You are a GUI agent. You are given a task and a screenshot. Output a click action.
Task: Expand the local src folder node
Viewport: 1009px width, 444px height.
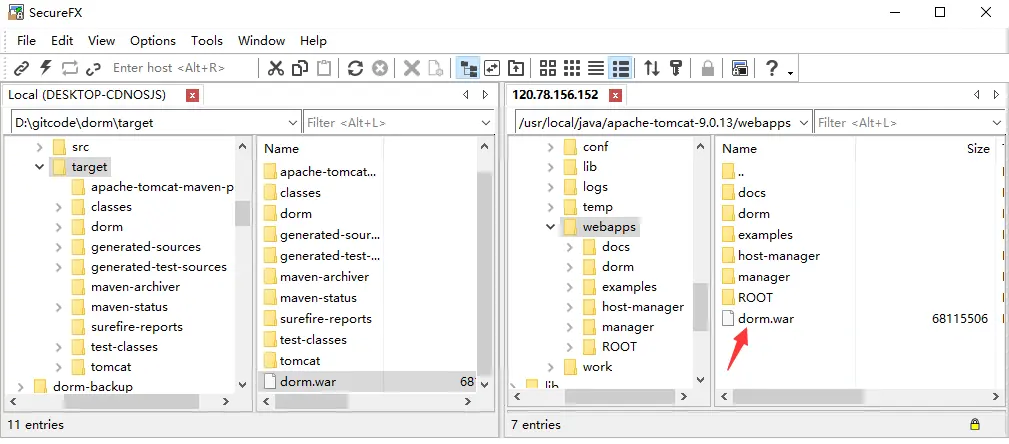[x=39, y=147]
